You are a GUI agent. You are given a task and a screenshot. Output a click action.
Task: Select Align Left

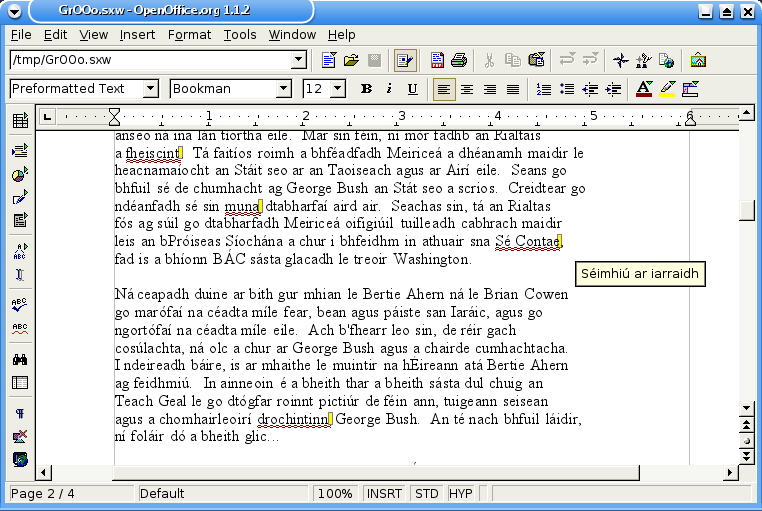444,89
